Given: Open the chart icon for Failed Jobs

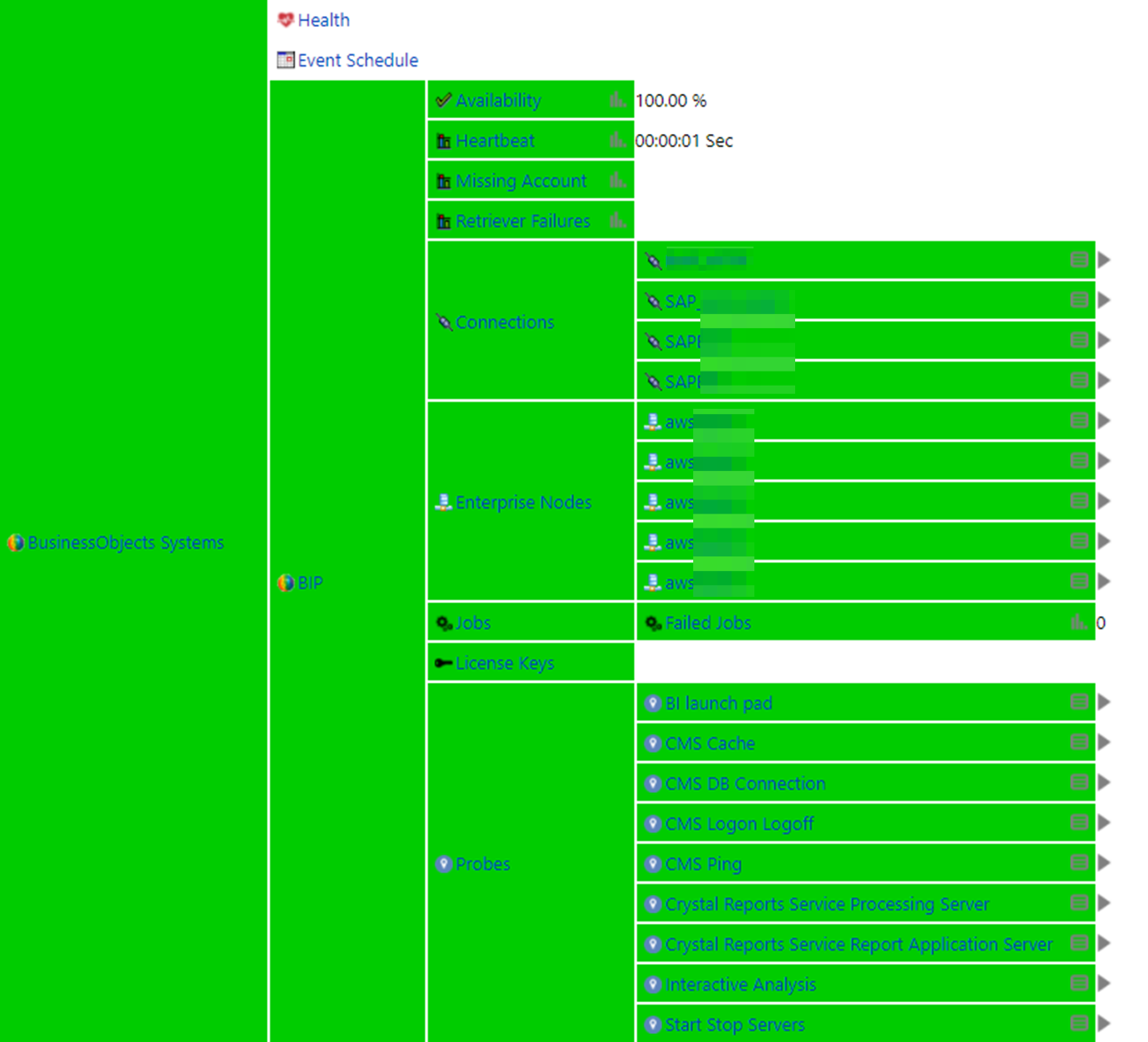Looking at the screenshot, I should tap(1078, 623).
